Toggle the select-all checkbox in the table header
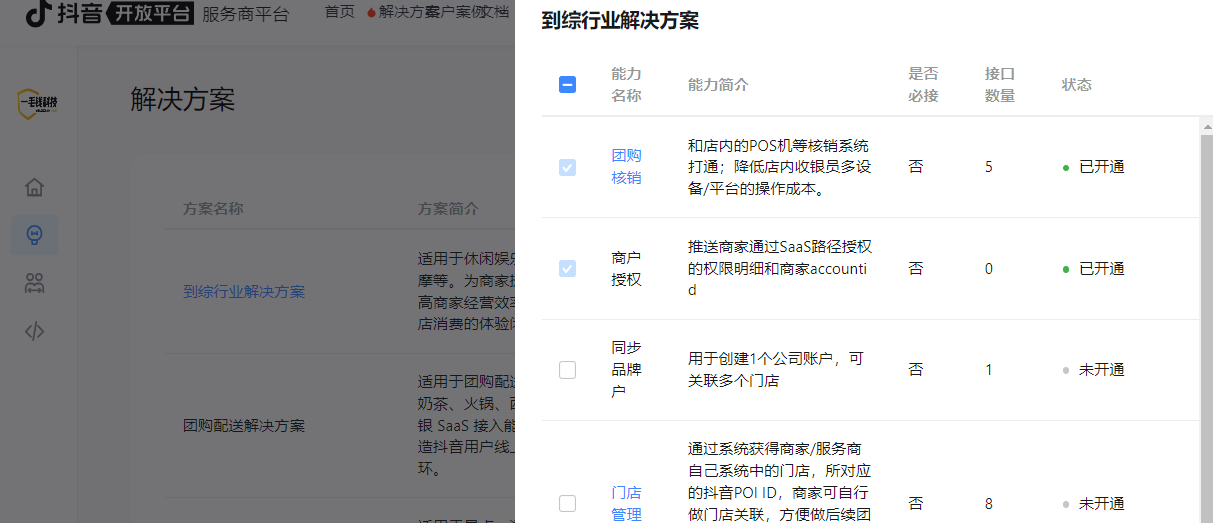Viewport: 1213px width, 523px height. (567, 85)
